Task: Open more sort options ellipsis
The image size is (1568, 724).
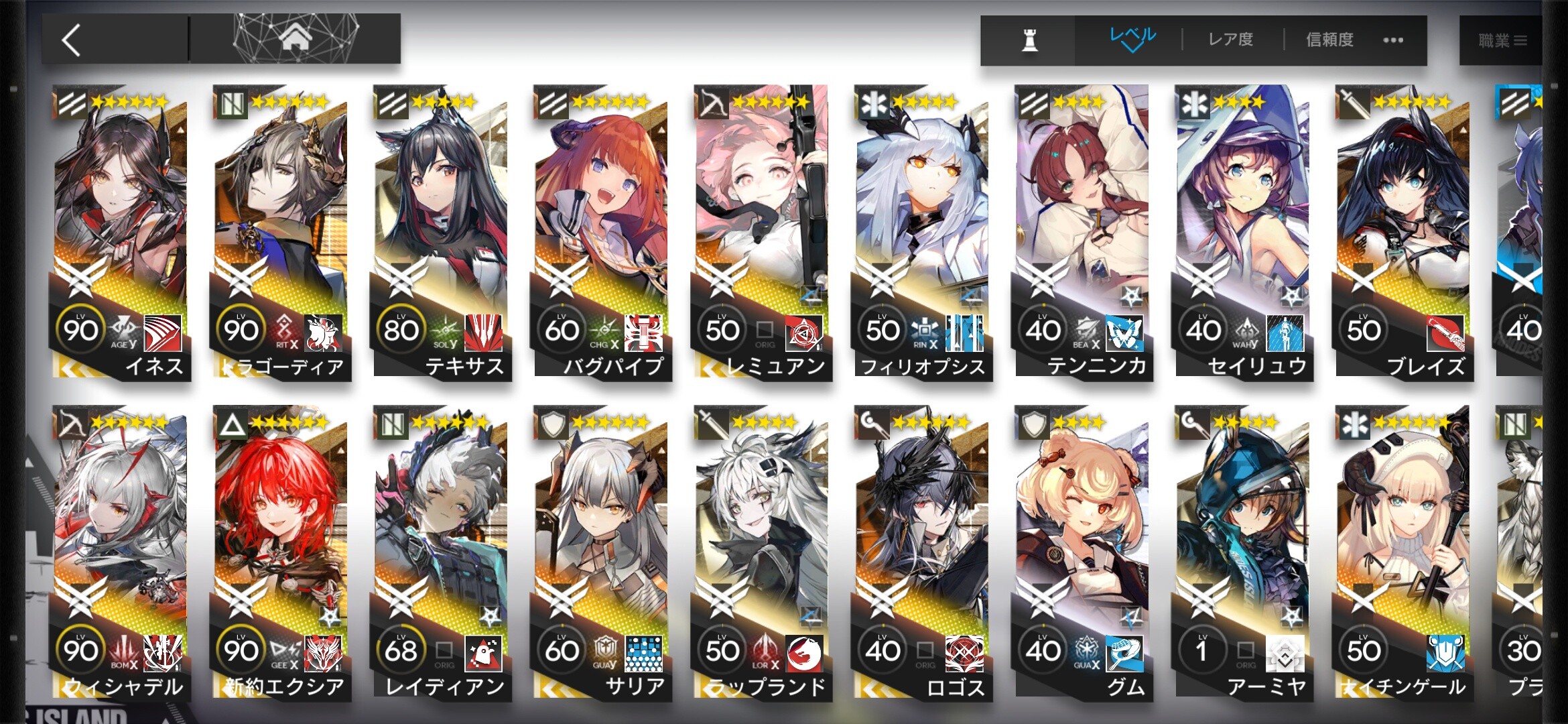Action: point(1393,40)
